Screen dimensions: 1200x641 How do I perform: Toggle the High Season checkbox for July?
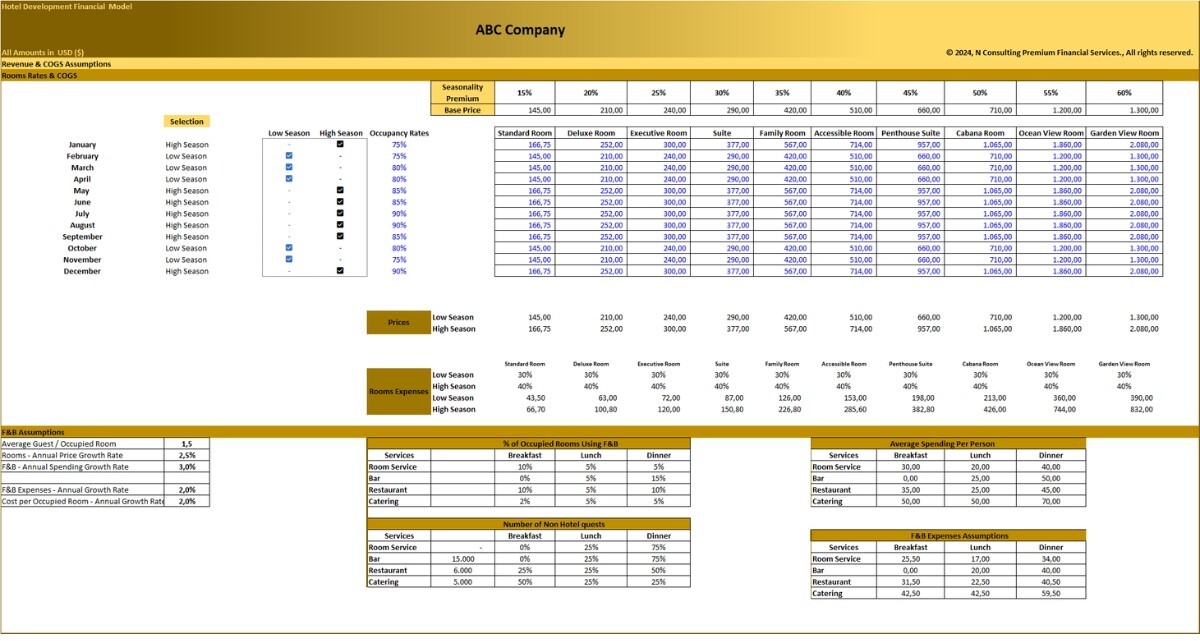[x=340, y=213]
